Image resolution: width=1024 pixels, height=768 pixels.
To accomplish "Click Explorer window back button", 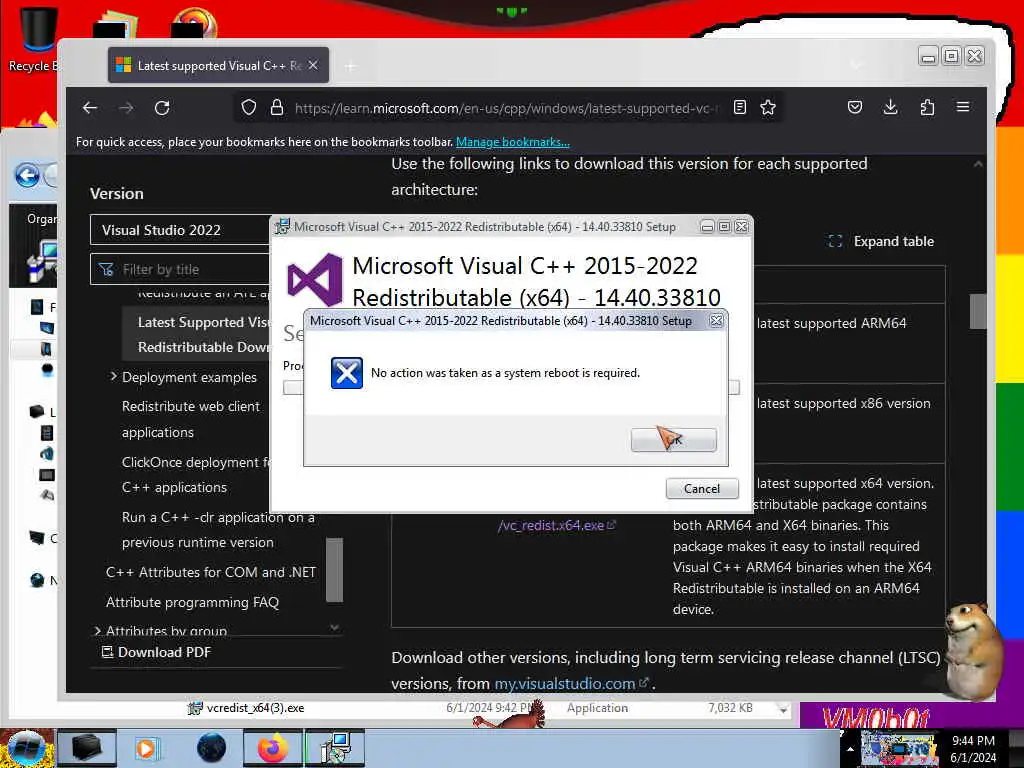I will coord(27,176).
